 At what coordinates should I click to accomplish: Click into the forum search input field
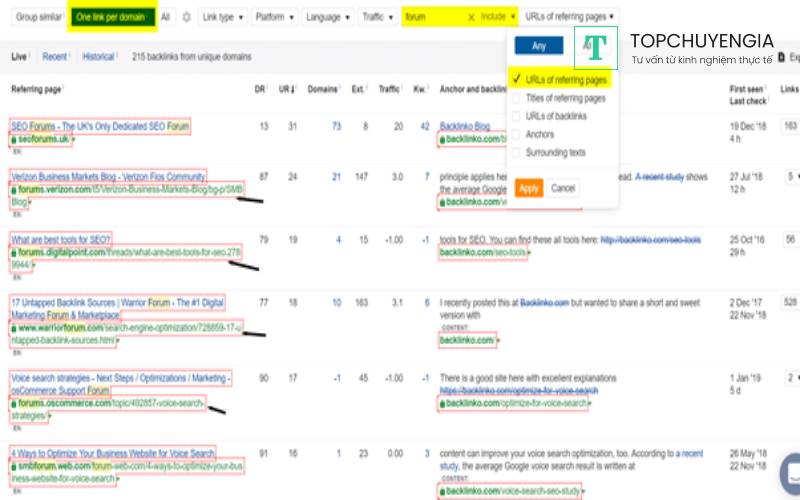[x=432, y=17]
